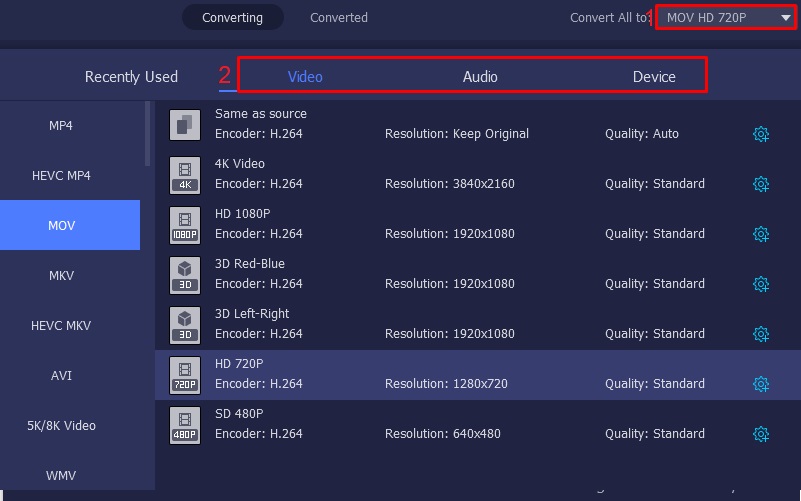Open settings gear for SD 480P preset
Image resolution: width=801 pixels, height=501 pixels.
761,434
